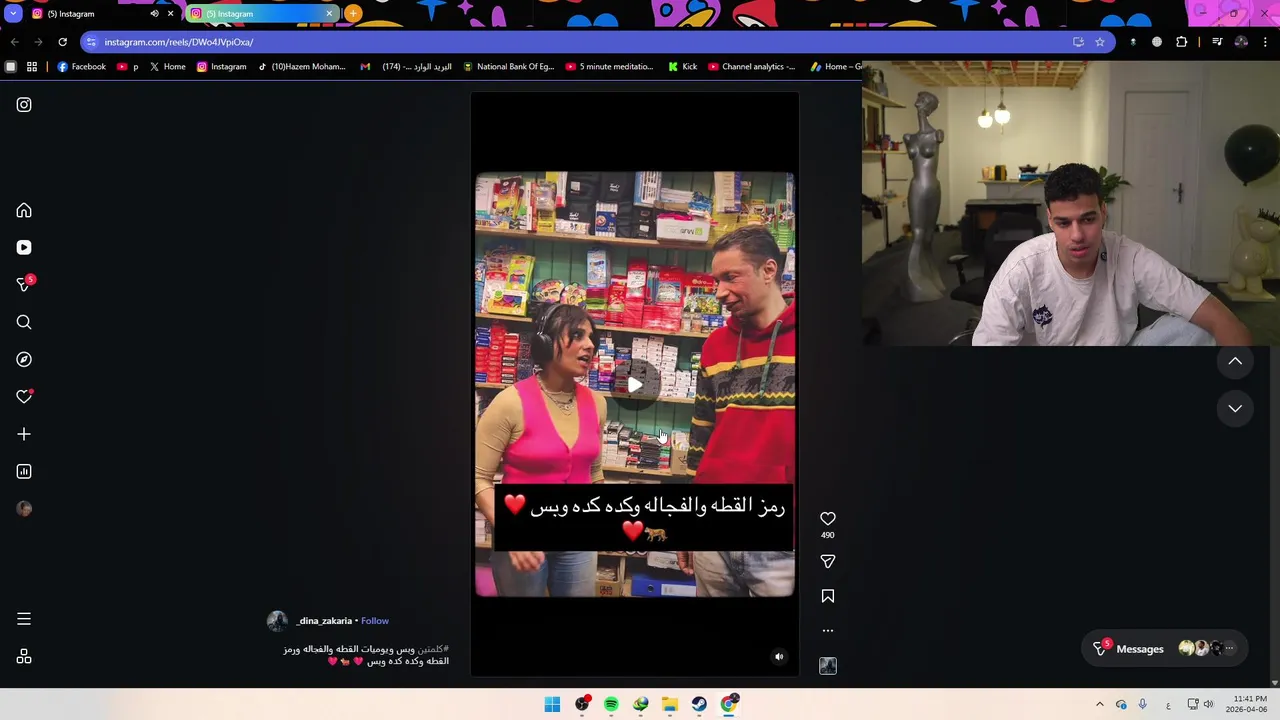Reload the Instagram page
1280x720 pixels.
click(x=62, y=42)
